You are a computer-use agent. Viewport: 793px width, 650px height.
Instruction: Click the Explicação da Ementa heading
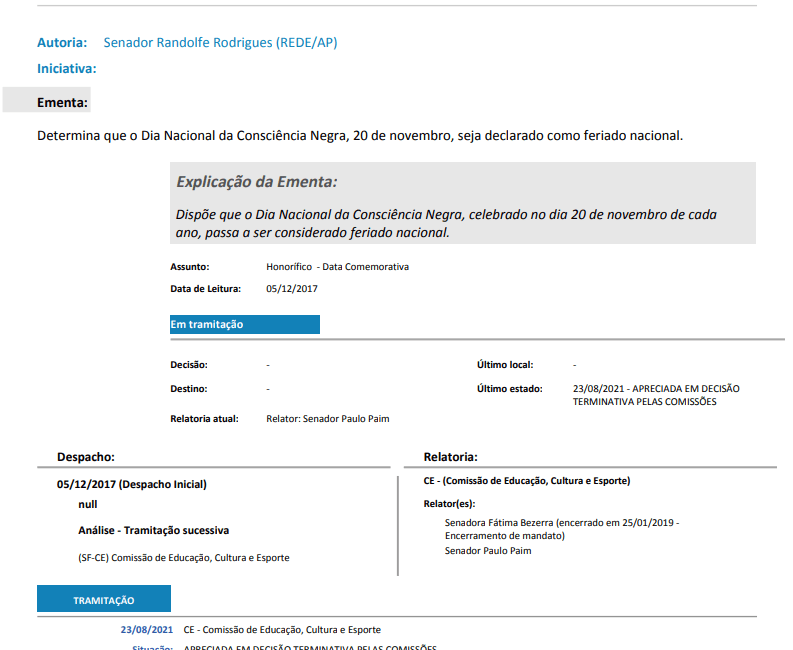click(x=256, y=182)
